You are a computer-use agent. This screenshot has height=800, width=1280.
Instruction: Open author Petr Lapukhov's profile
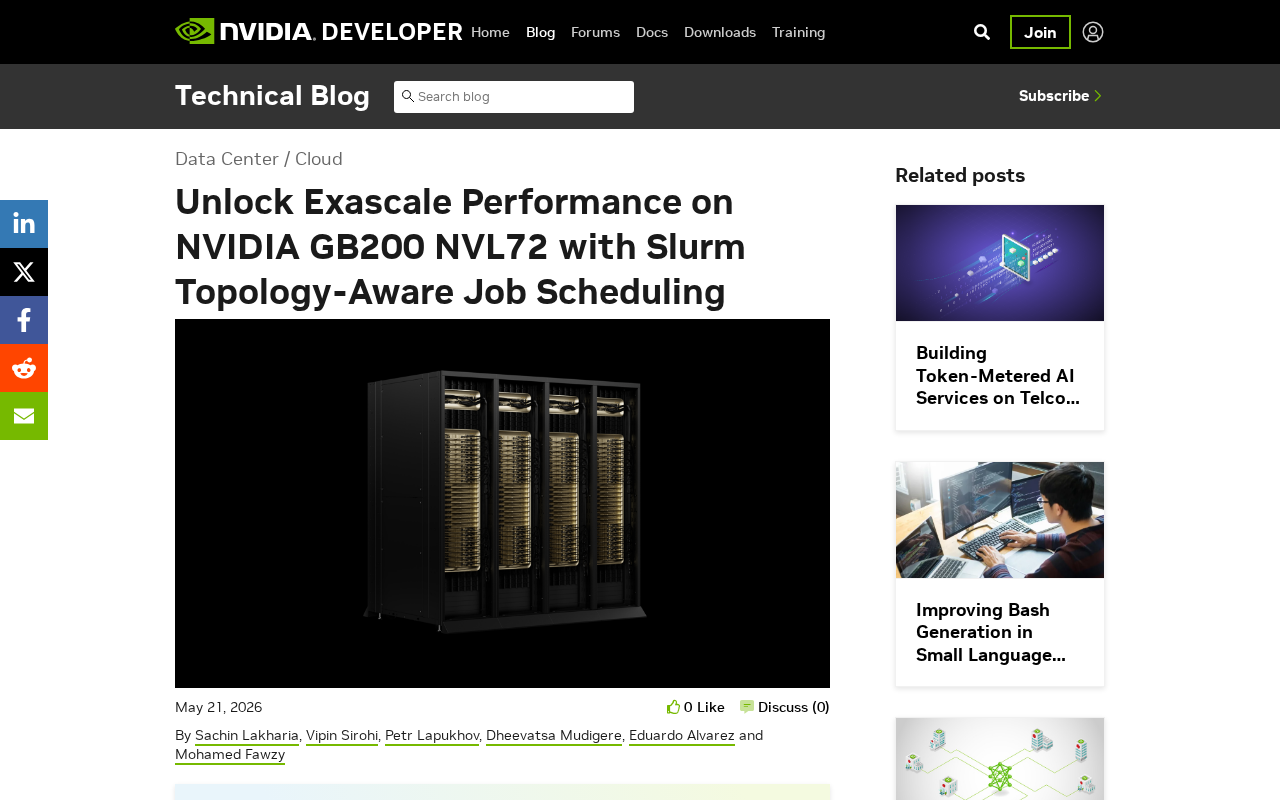tap(432, 736)
